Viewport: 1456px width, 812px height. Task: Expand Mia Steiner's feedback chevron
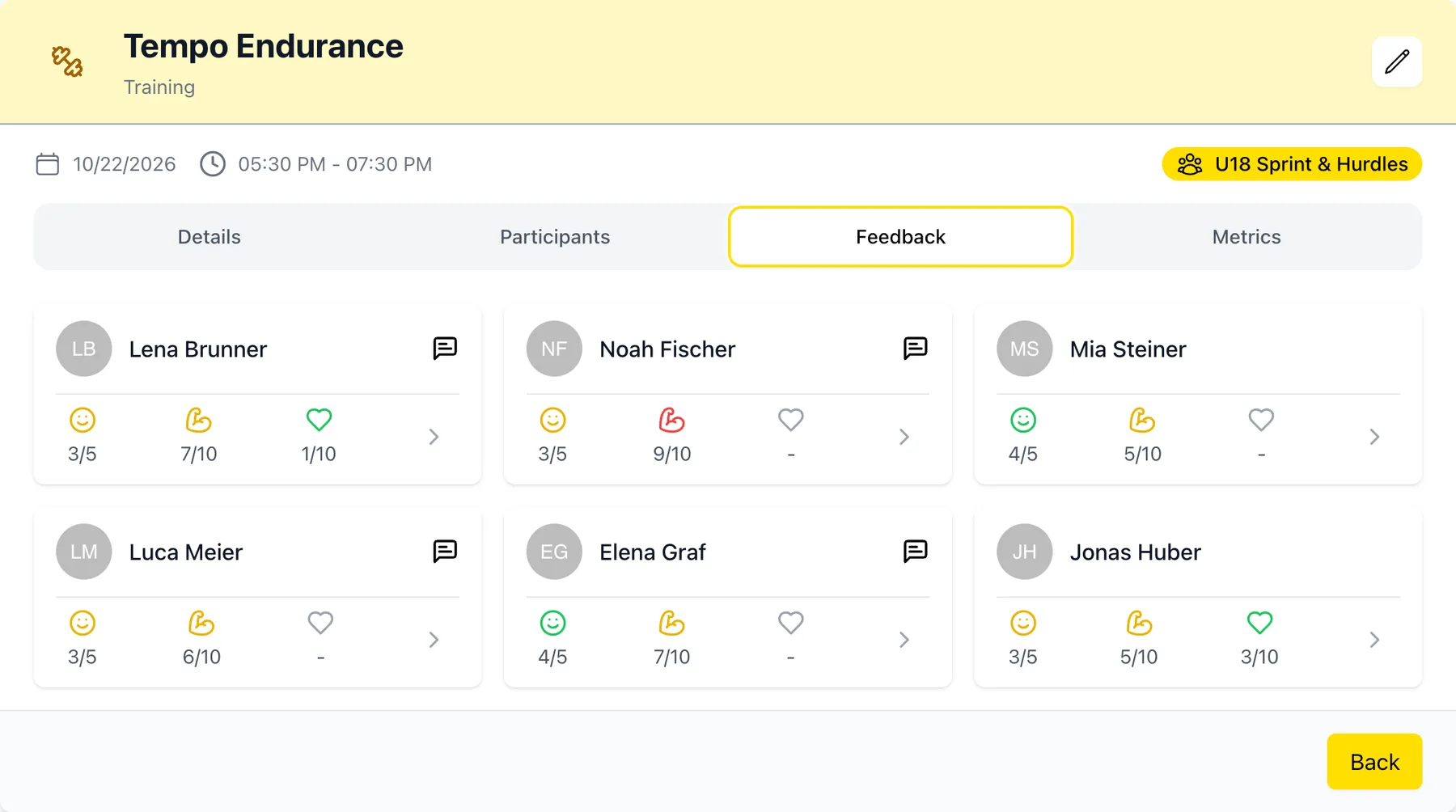1374,437
